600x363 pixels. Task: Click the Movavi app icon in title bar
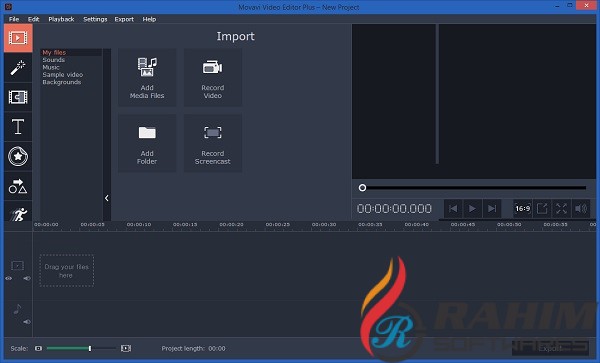click(x=8, y=7)
